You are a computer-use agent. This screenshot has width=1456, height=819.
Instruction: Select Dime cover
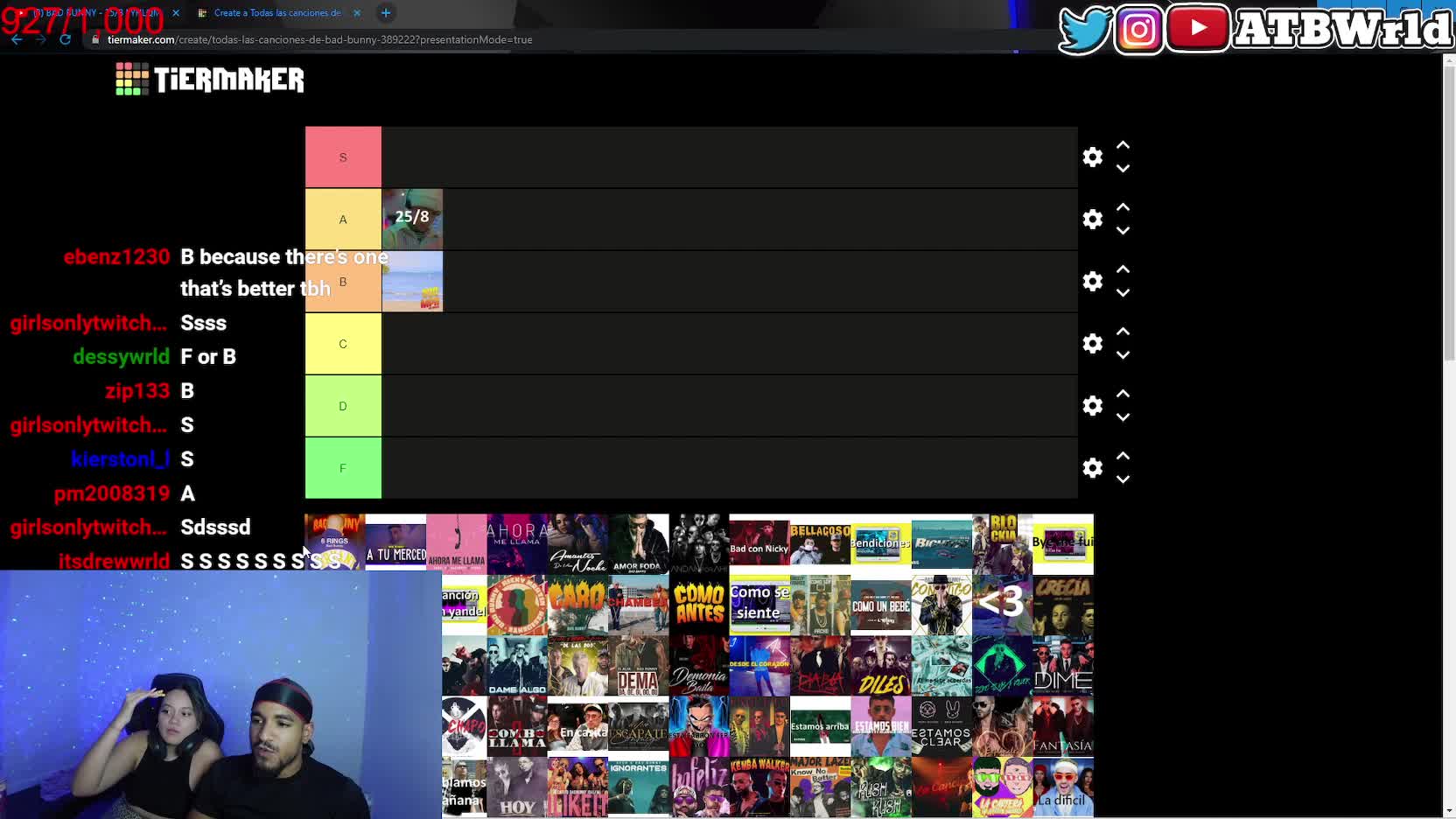[x=1063, y=666]
